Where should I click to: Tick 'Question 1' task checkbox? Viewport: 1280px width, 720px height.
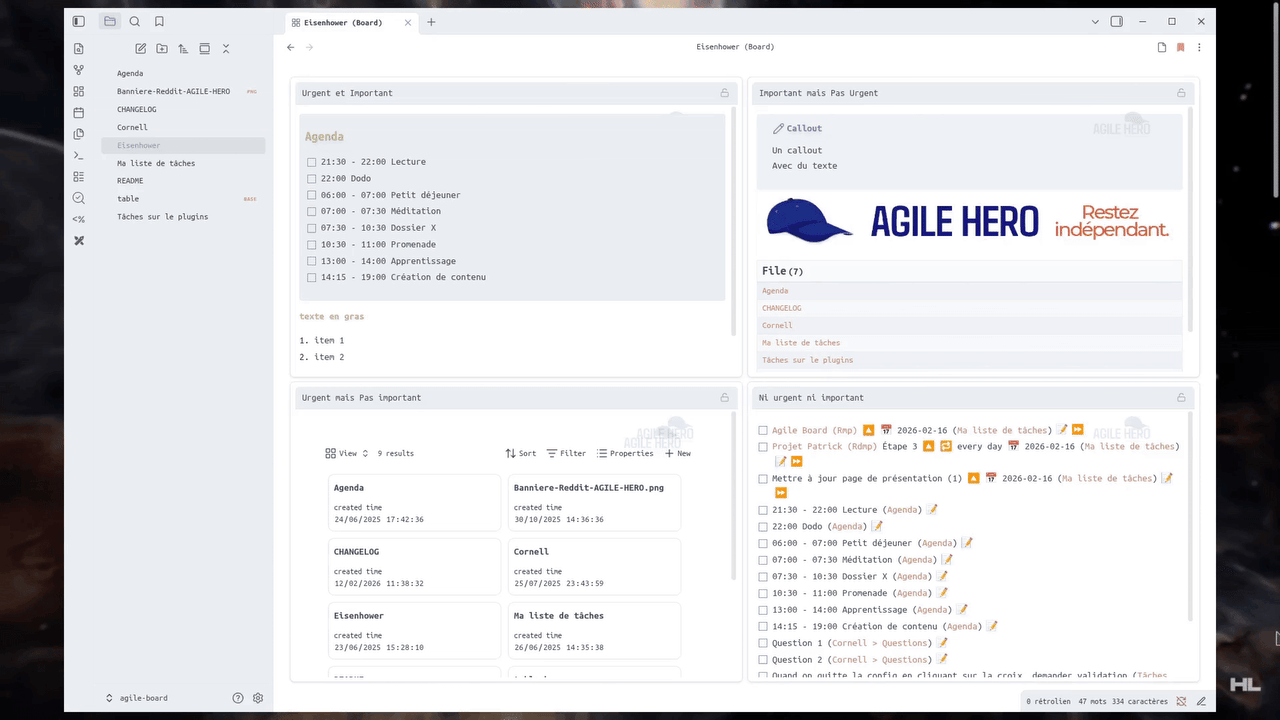click(763, 643)
